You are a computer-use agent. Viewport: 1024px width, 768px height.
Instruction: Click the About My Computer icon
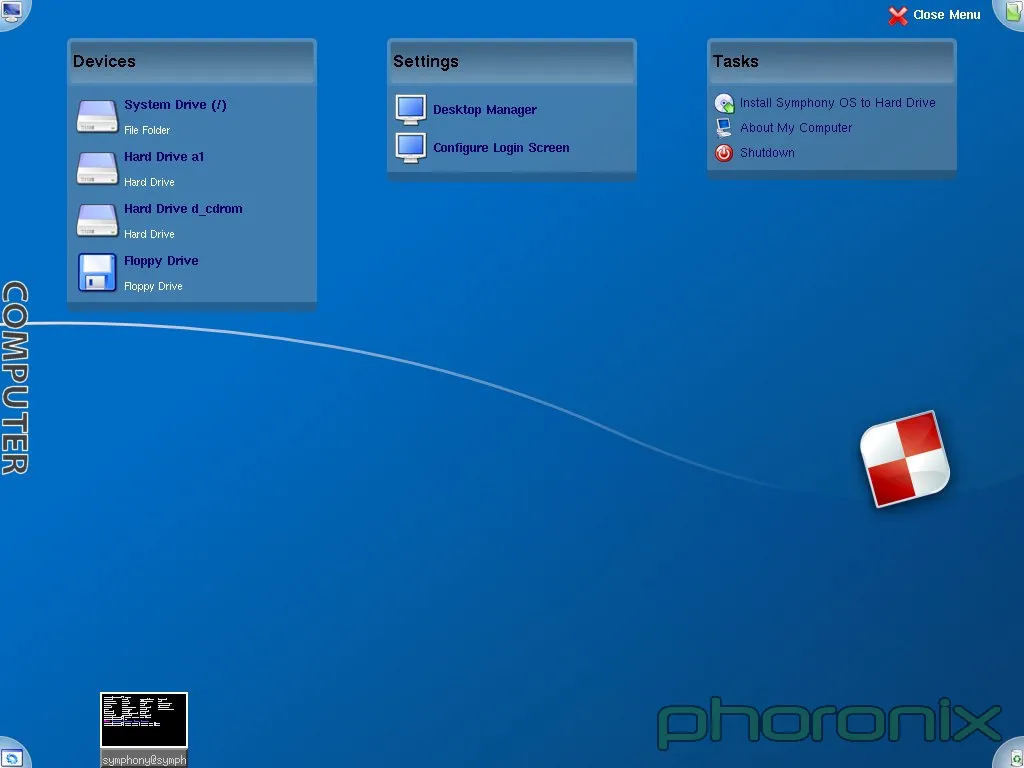(724, 128)
